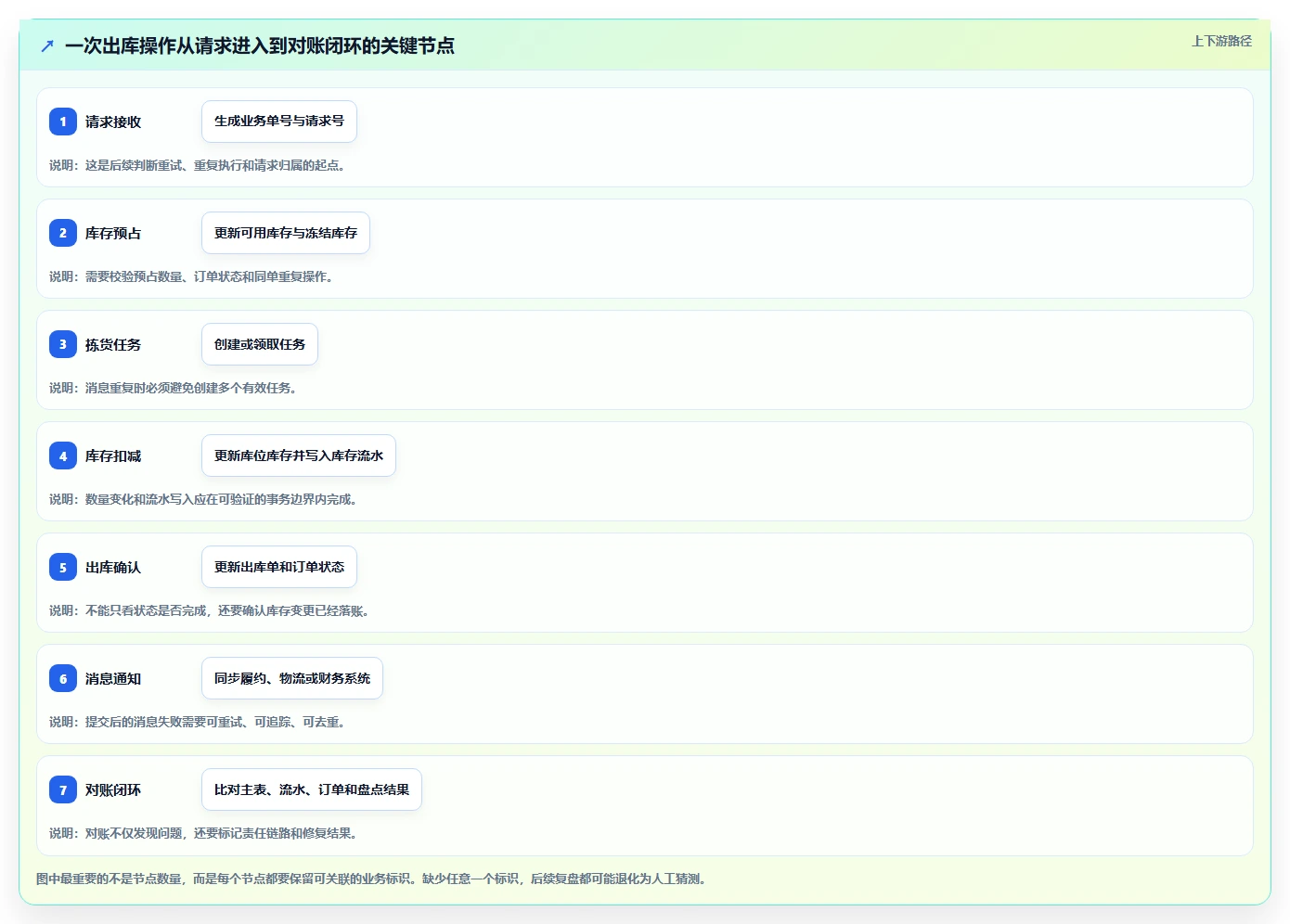The height and width of the screenshot is (924, 1290).
Task: Click the note 提交后的消息失败需要可重试、可追踪、可去重
Action: [x=215, y=722]
